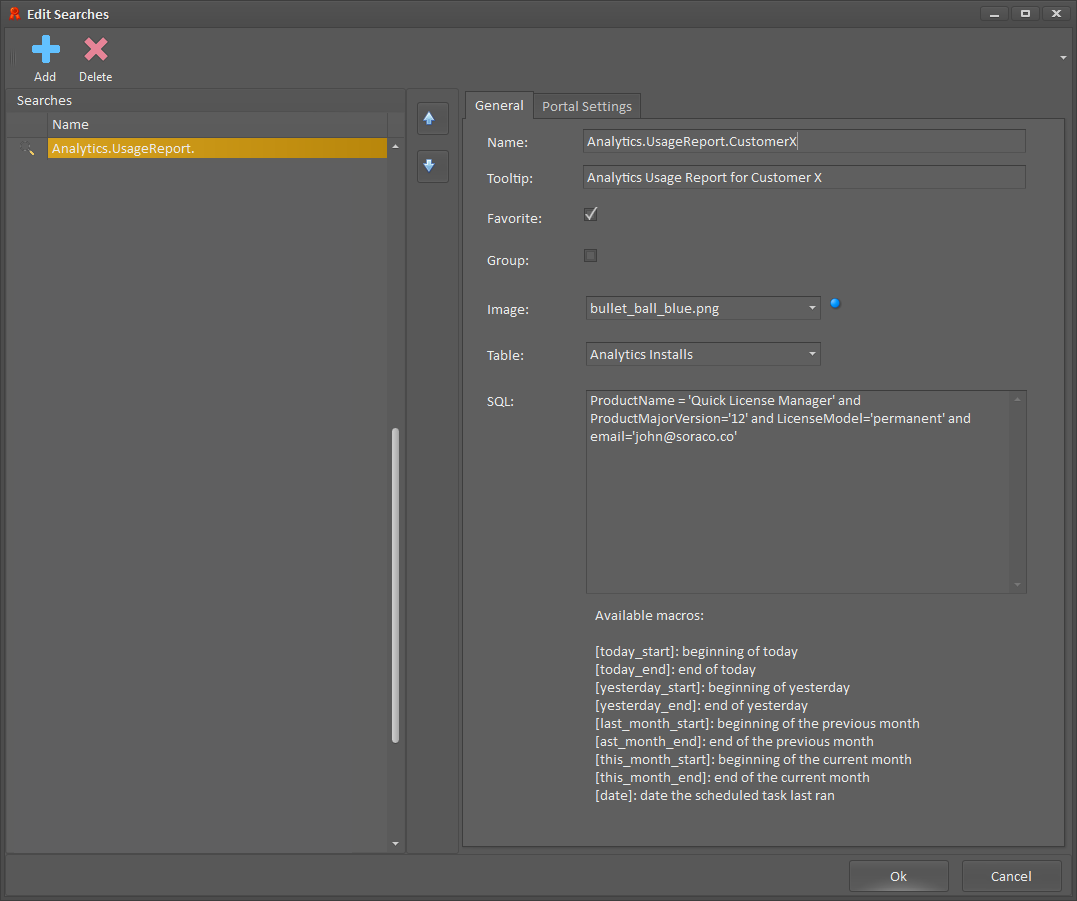Click the '[last_month_start]' macro line

coord(757,723)
